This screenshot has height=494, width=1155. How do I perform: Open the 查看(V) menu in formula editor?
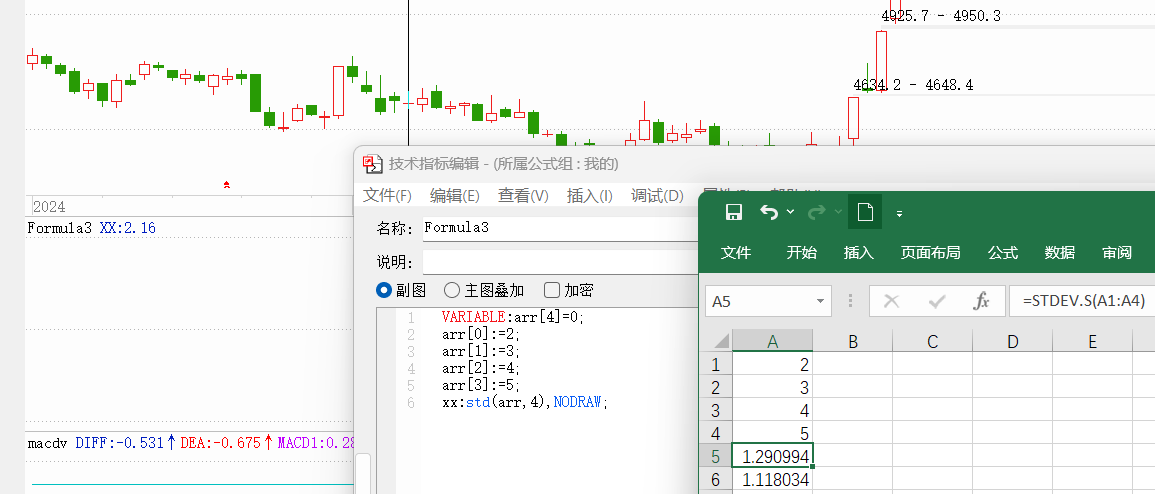(x=523, y=196)
